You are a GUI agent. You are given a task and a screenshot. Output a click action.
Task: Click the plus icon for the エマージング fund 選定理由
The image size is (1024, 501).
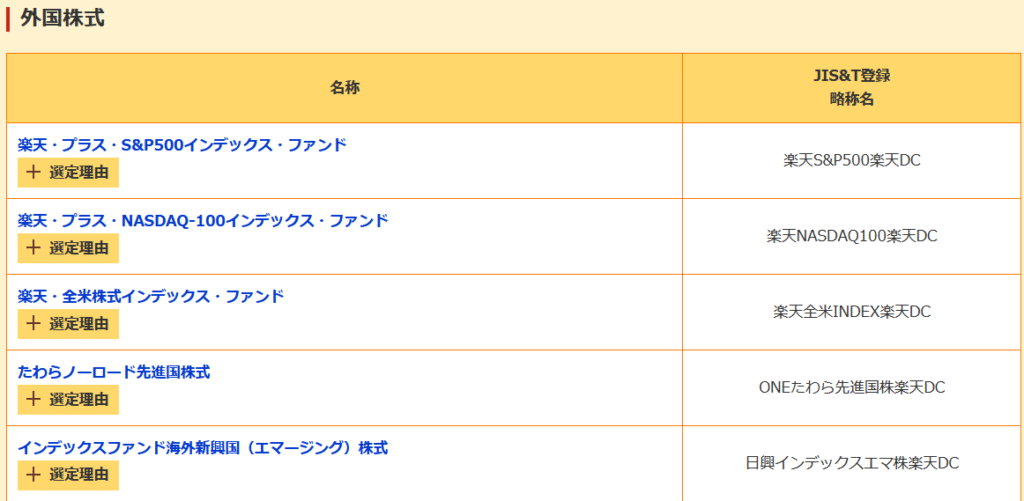click(34, 475)
